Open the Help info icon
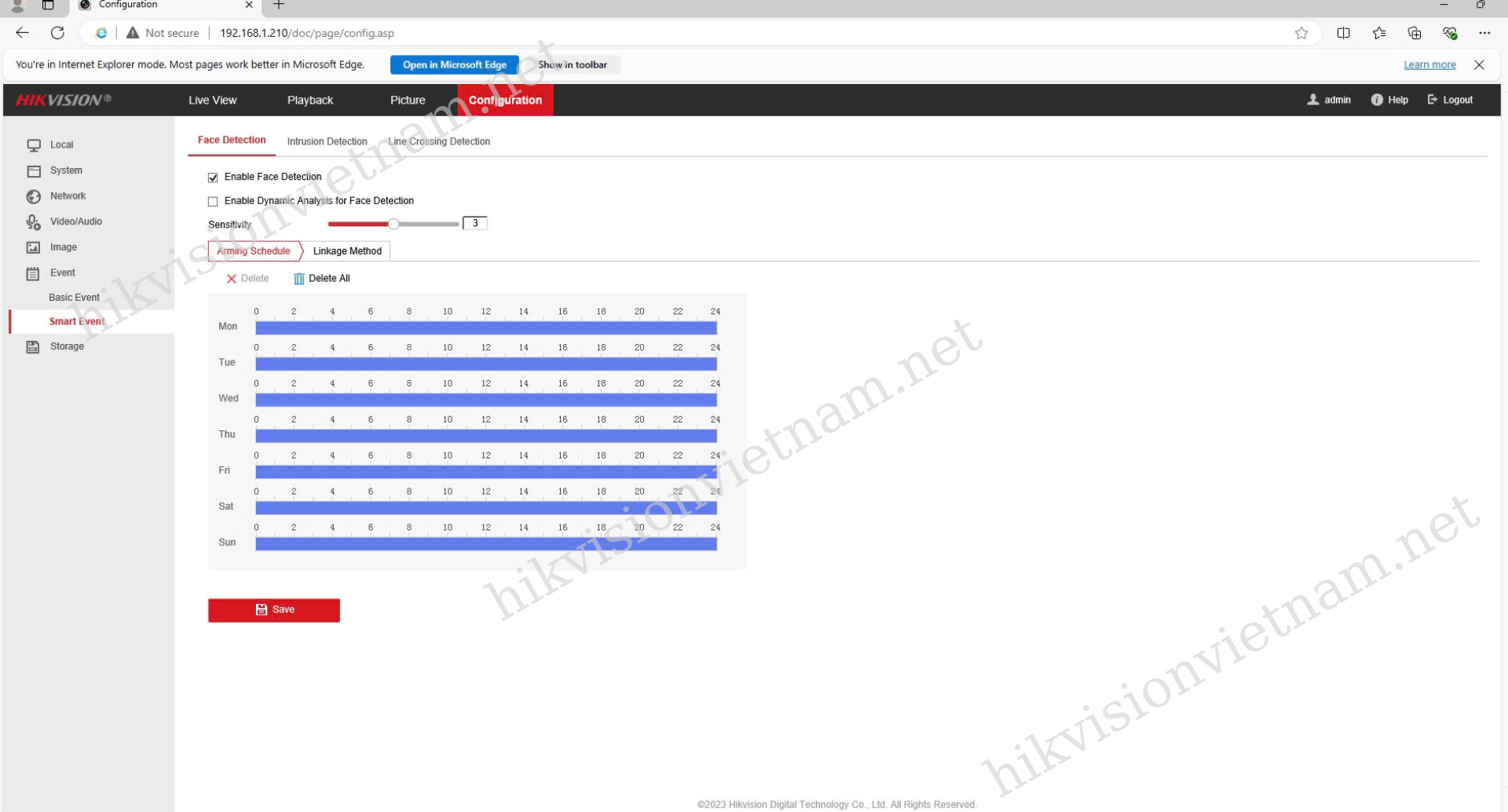1508x812 pixels. point(1376,100)
